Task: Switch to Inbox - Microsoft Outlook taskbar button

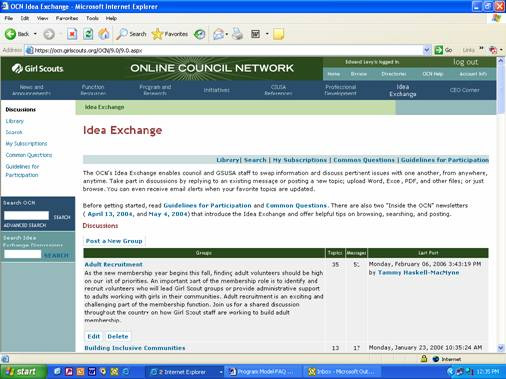Action: point(342,372)
